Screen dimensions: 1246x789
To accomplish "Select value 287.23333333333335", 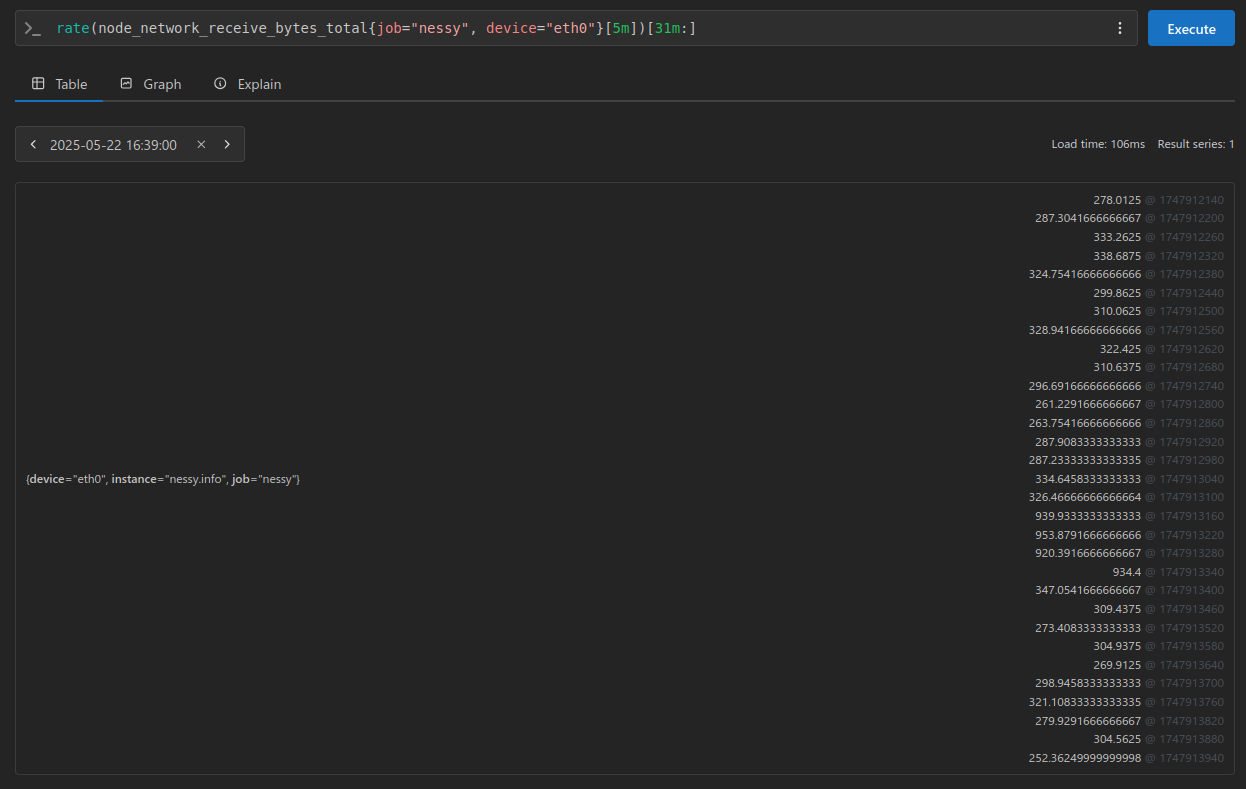I will pyautogui.click(x=1085, y=460).
